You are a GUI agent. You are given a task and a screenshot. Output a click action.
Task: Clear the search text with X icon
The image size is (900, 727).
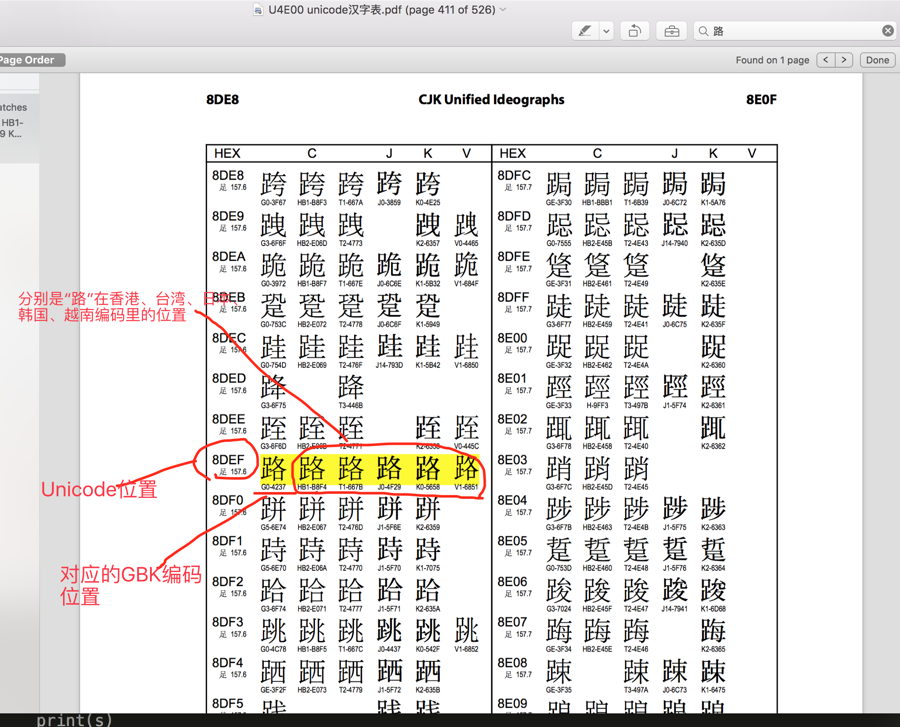887,31
